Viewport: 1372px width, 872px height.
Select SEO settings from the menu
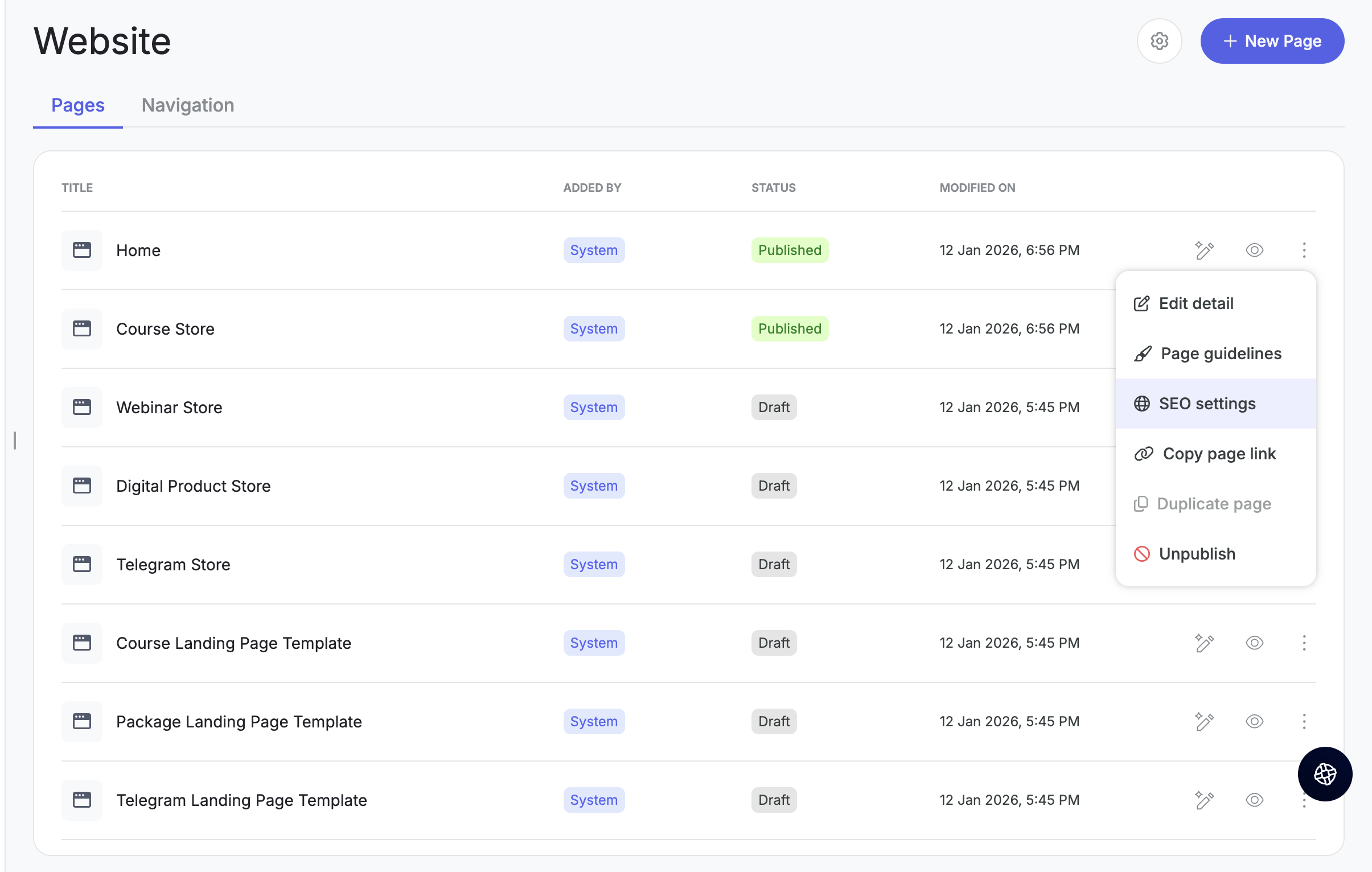[1207, 404]
